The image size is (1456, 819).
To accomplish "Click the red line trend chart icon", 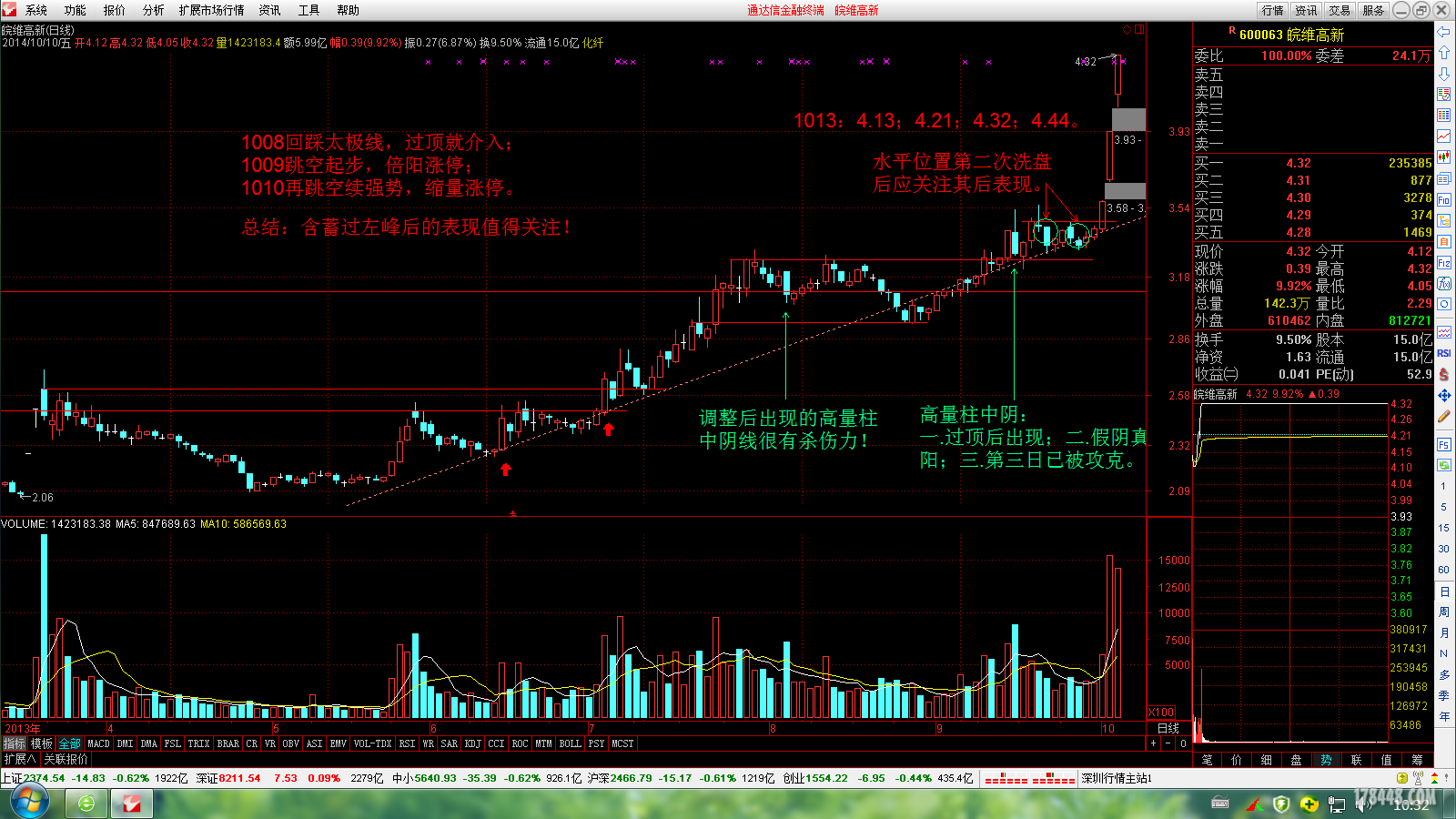I will pyautogui.click(x=1444, y=136).
